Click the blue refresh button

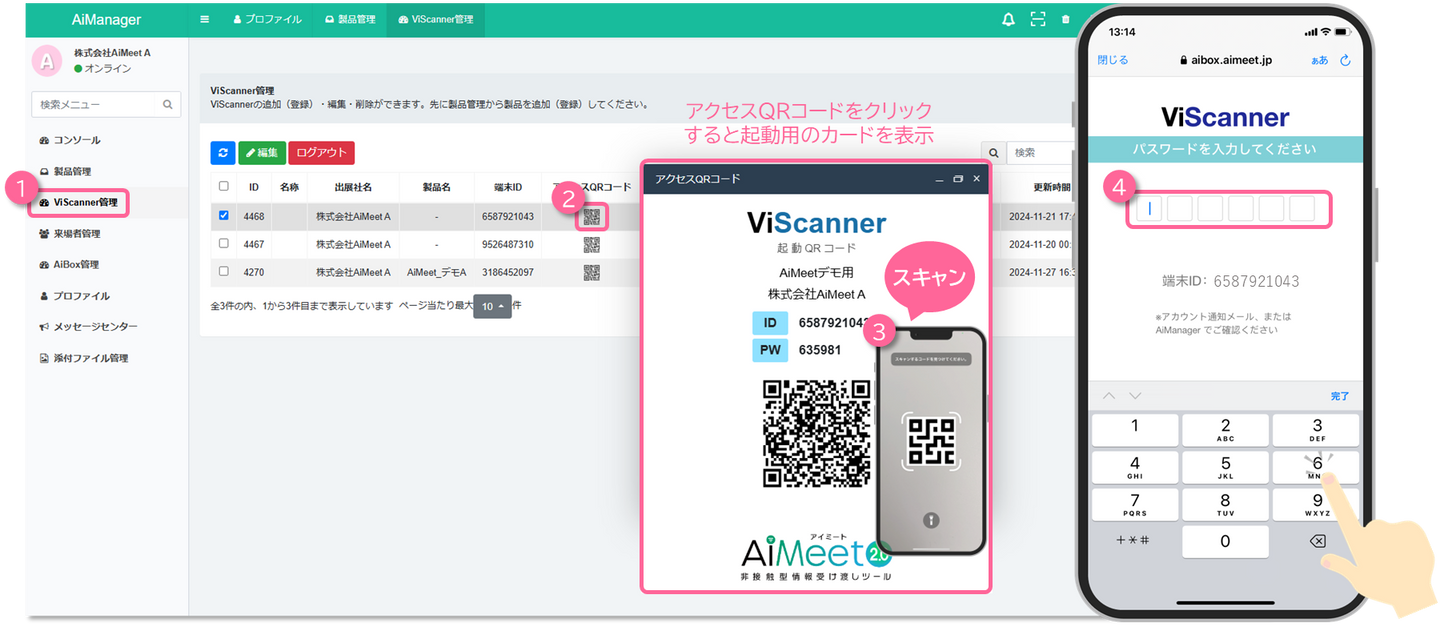[x=222, y=153]
